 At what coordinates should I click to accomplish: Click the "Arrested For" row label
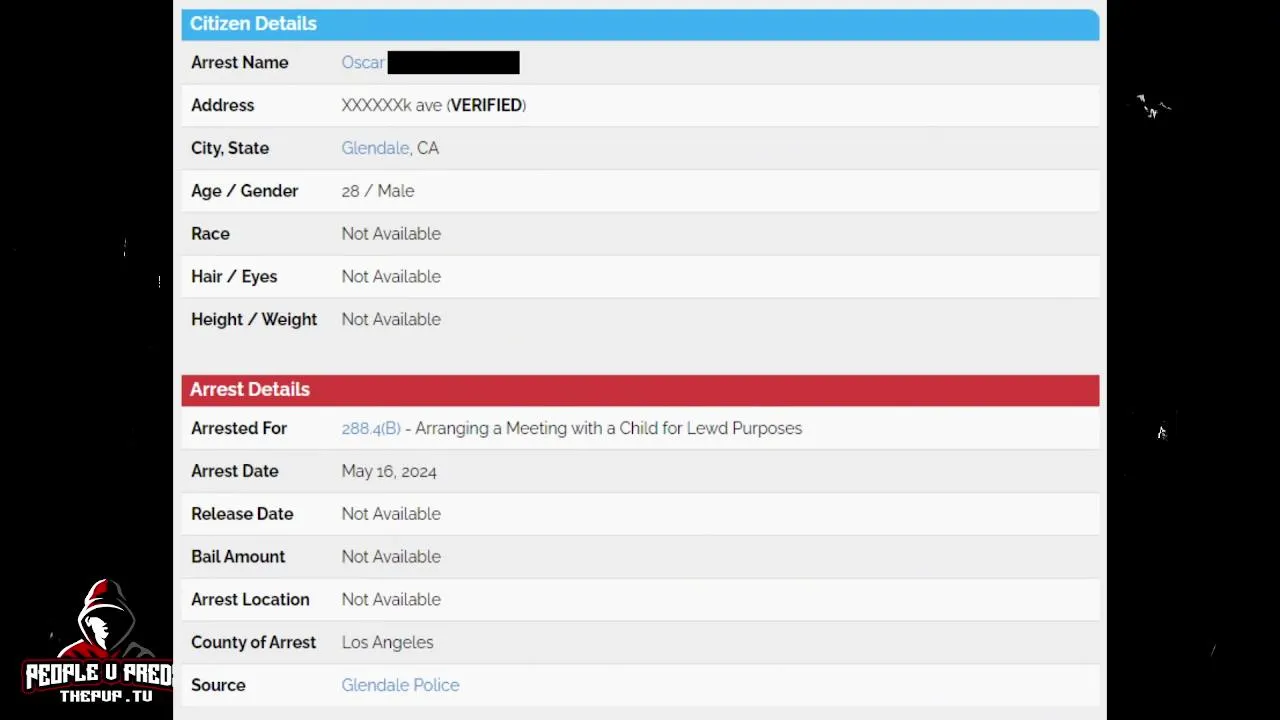tap(239, 428)
